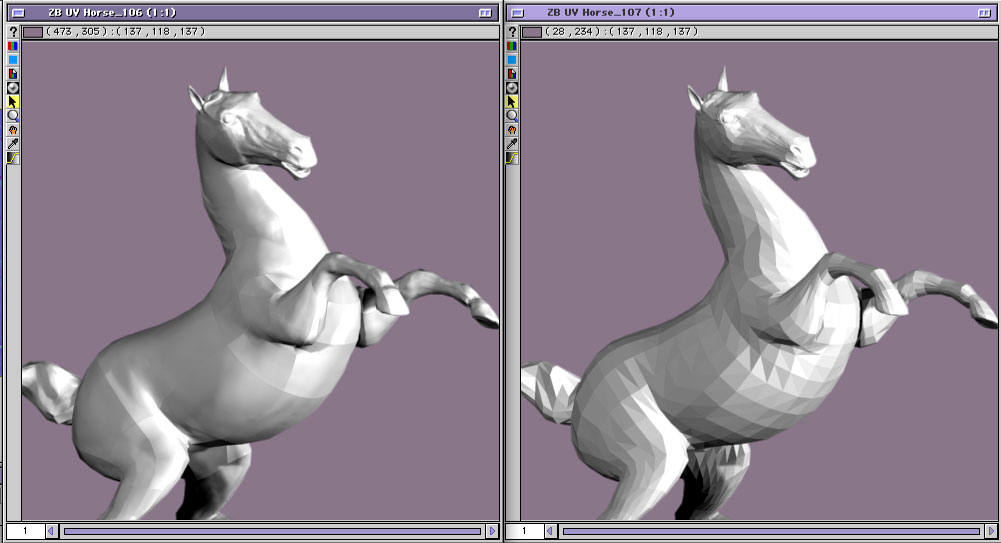Click the help question mark in Horse_106 window
The image size is (1001, 543).
(x=13, y=32)
